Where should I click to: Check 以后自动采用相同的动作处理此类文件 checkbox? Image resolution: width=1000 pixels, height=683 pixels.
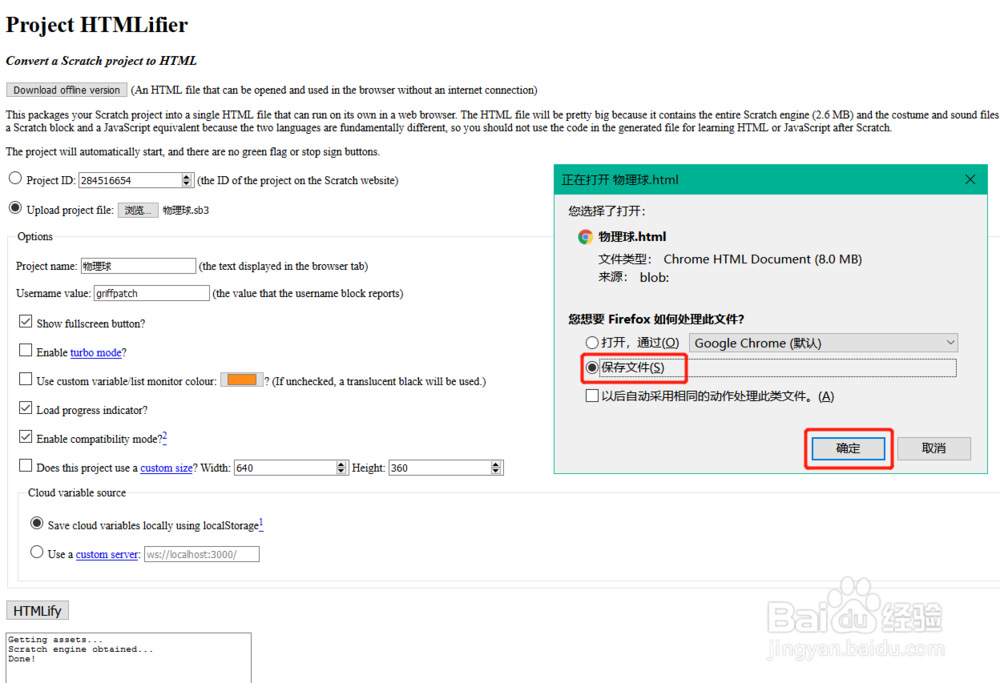point(592,396)
